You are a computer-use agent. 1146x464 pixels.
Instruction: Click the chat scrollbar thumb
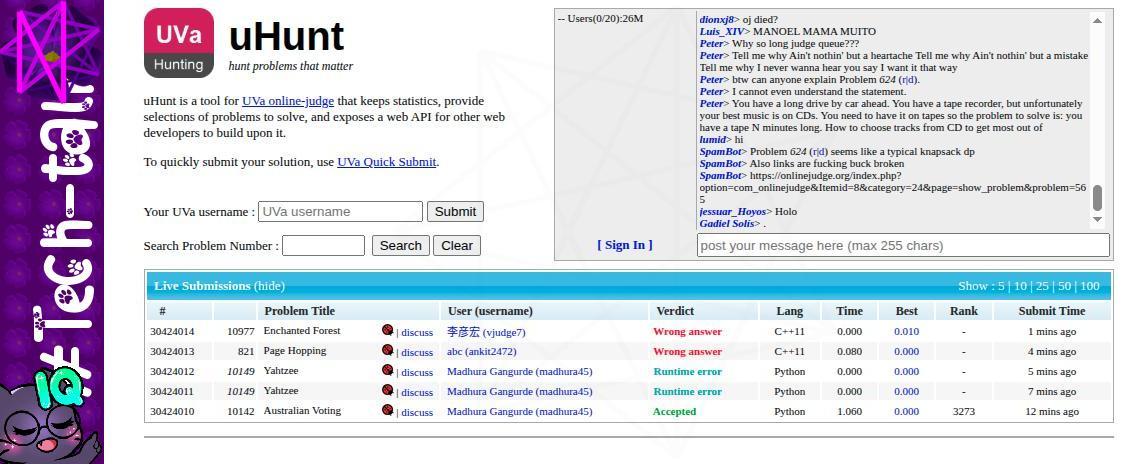[1097, 198]
